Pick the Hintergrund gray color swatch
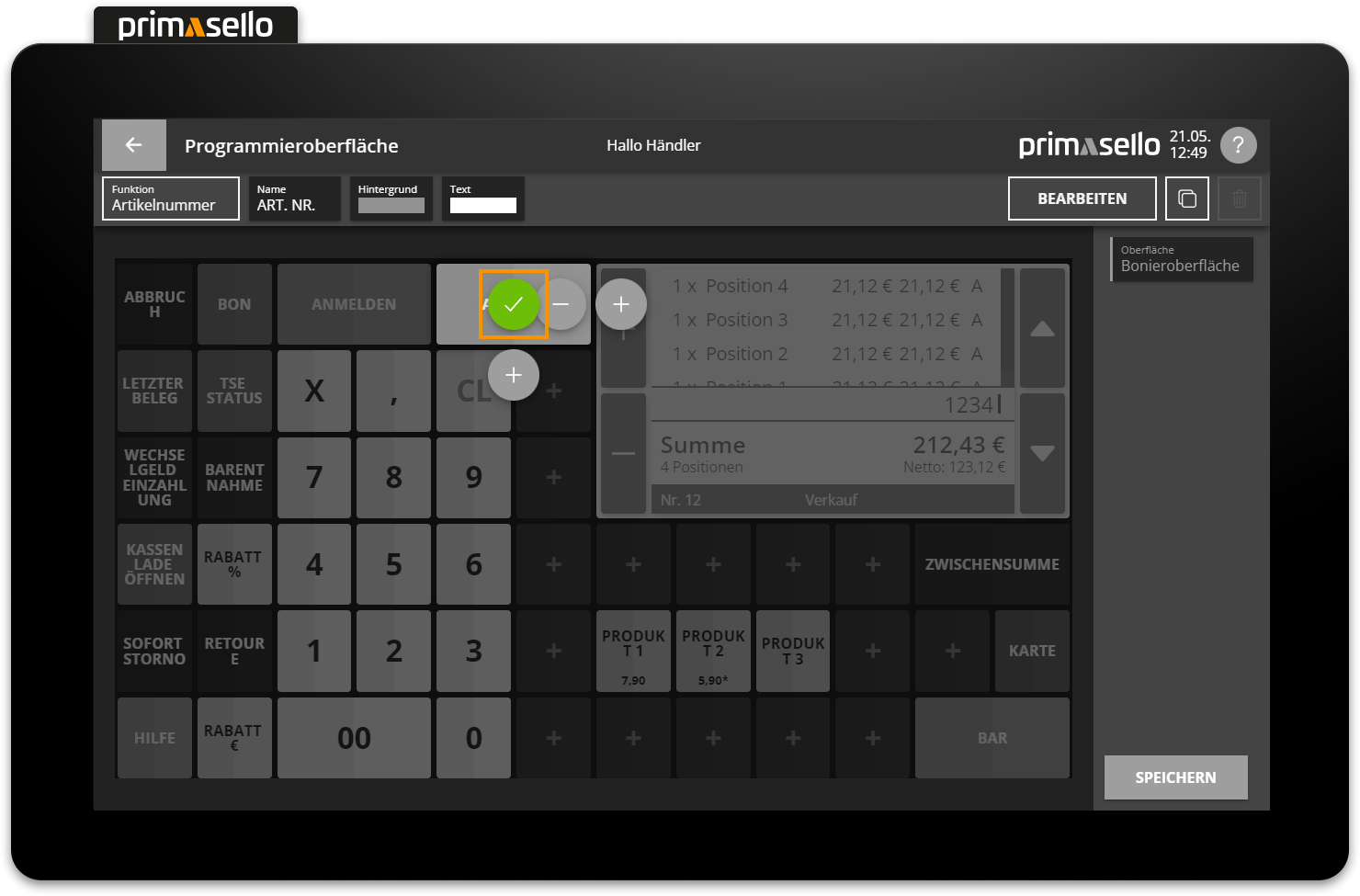 pos(391,205)
